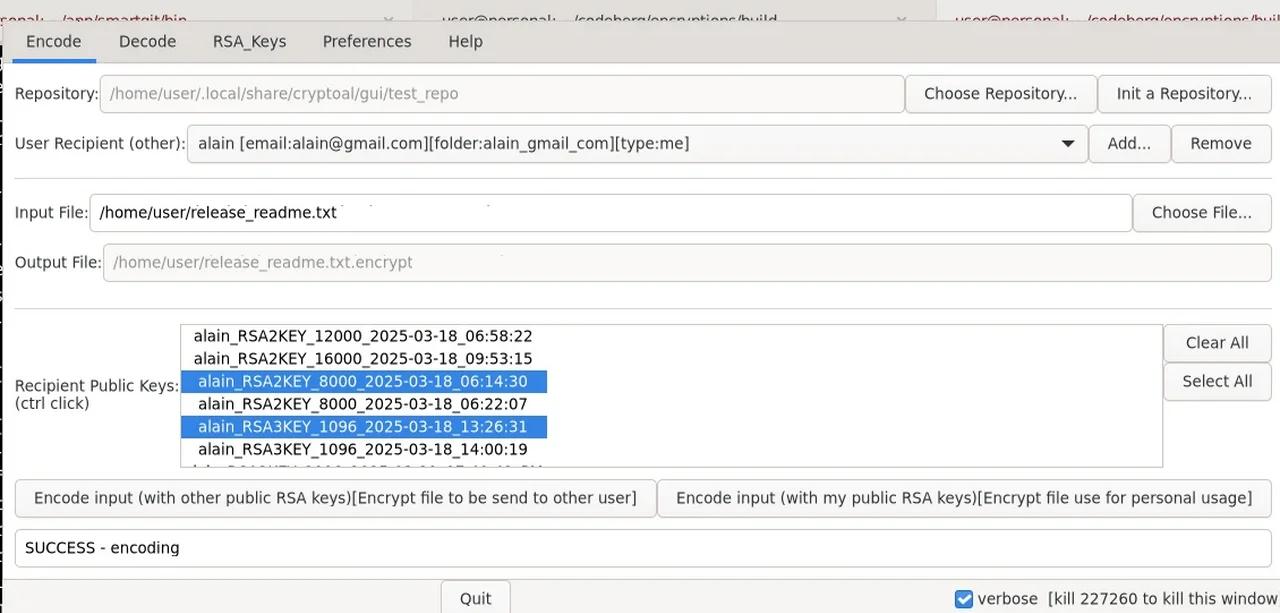Select the alain_RSA2KEY_16000 key

(x=362, y=358)
